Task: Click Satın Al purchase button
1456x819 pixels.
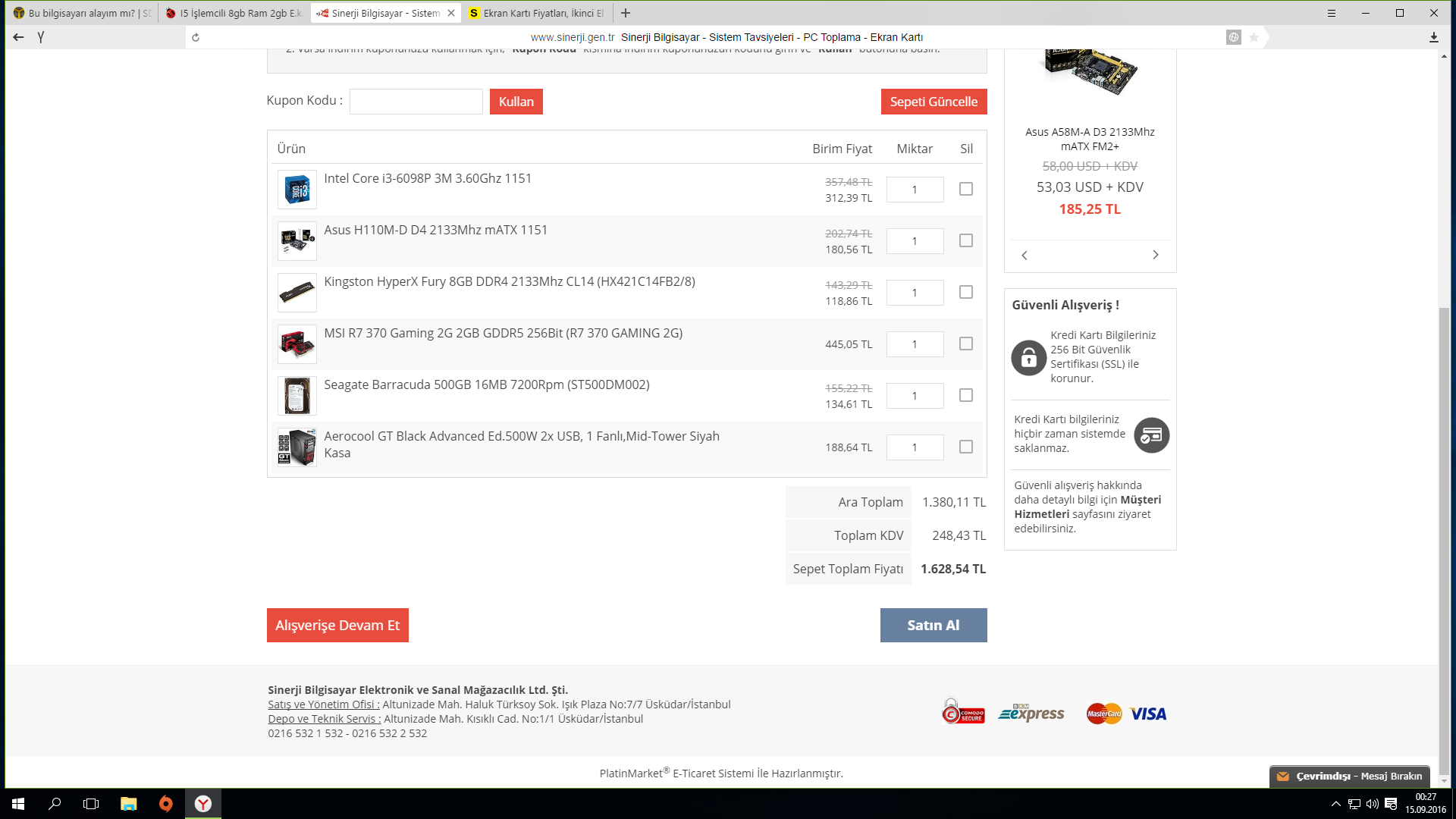Action: click(934, 625)
